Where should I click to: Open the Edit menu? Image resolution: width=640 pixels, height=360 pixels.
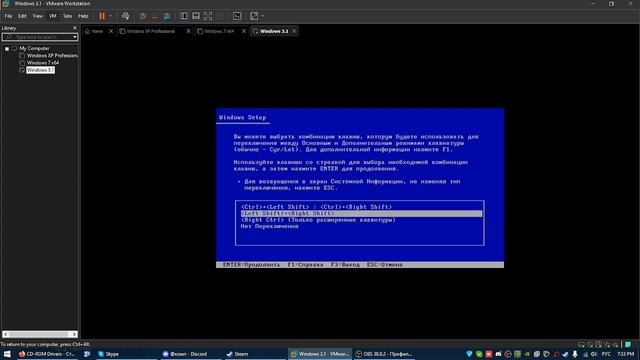pos(22,16)
